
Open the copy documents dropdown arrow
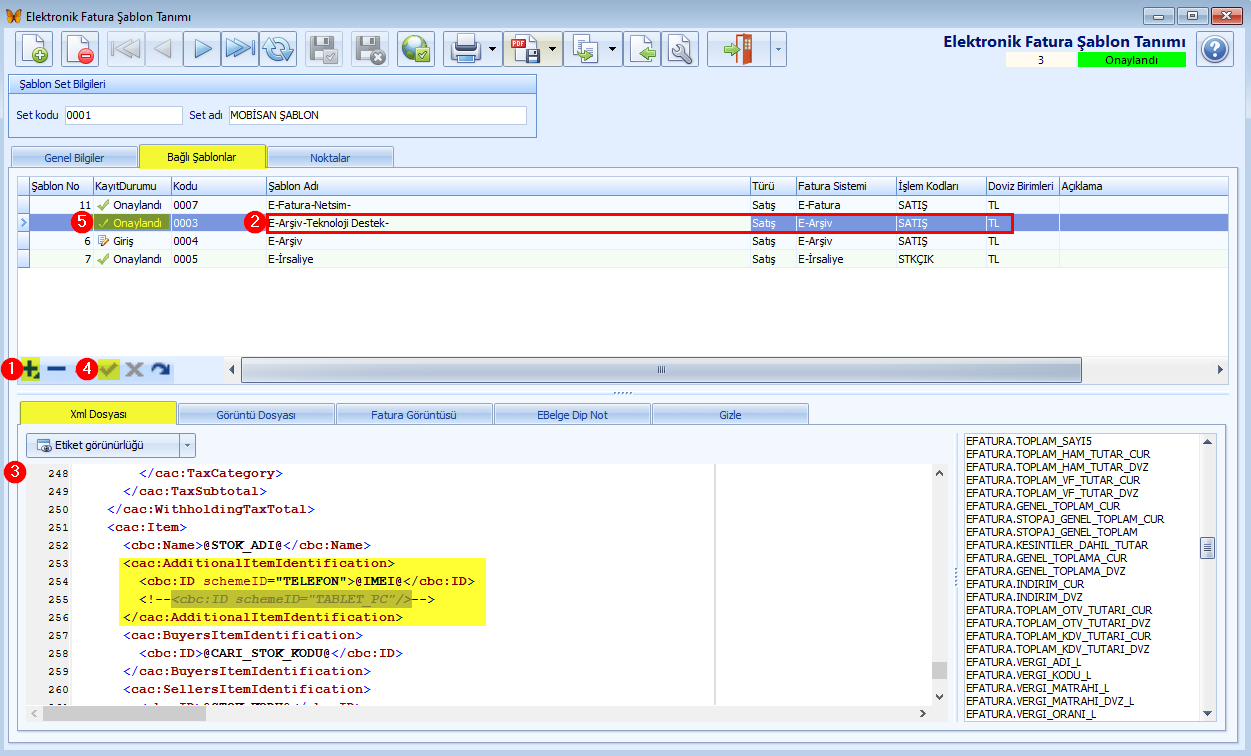pyautogui.click(x=613, y=49)
